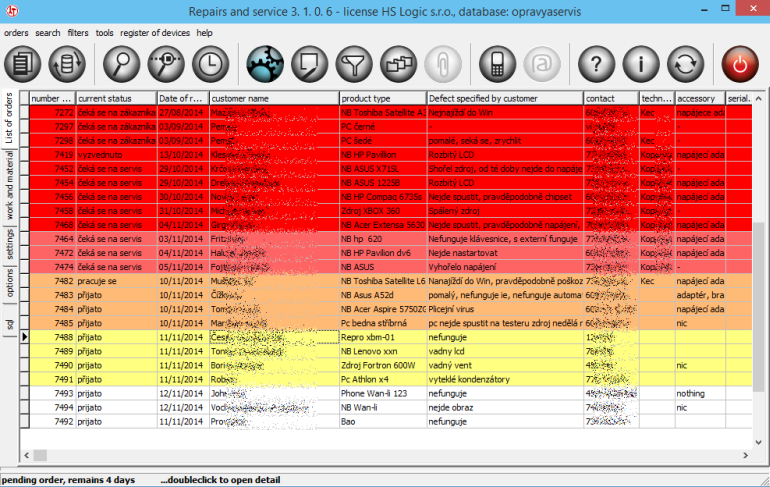Click product 'Pc bedna stříbrná'
This screenshot has width=770, height=487.
383,323
